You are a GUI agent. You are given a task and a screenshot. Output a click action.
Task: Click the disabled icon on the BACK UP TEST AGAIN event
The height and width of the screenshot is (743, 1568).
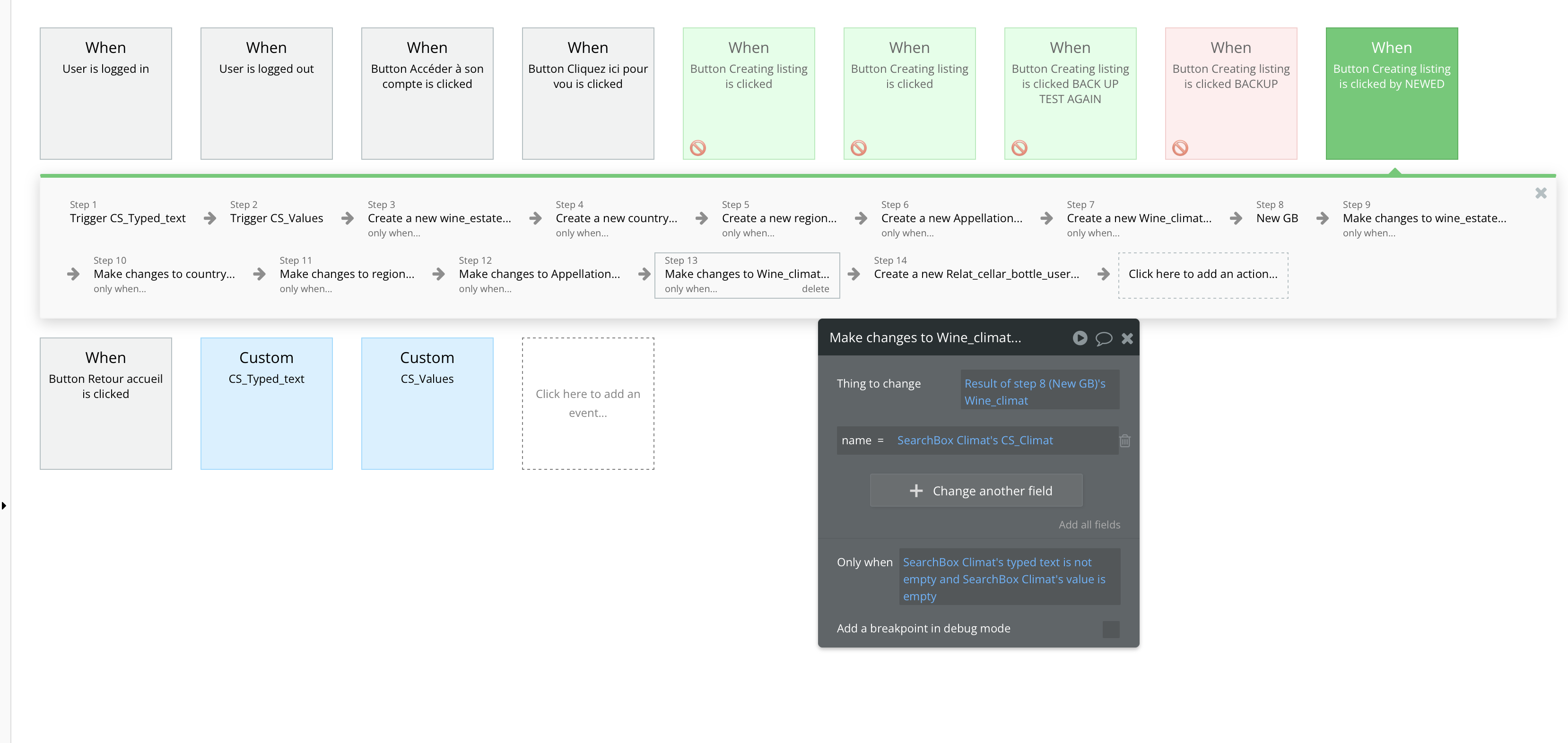tap(1019, 148)
